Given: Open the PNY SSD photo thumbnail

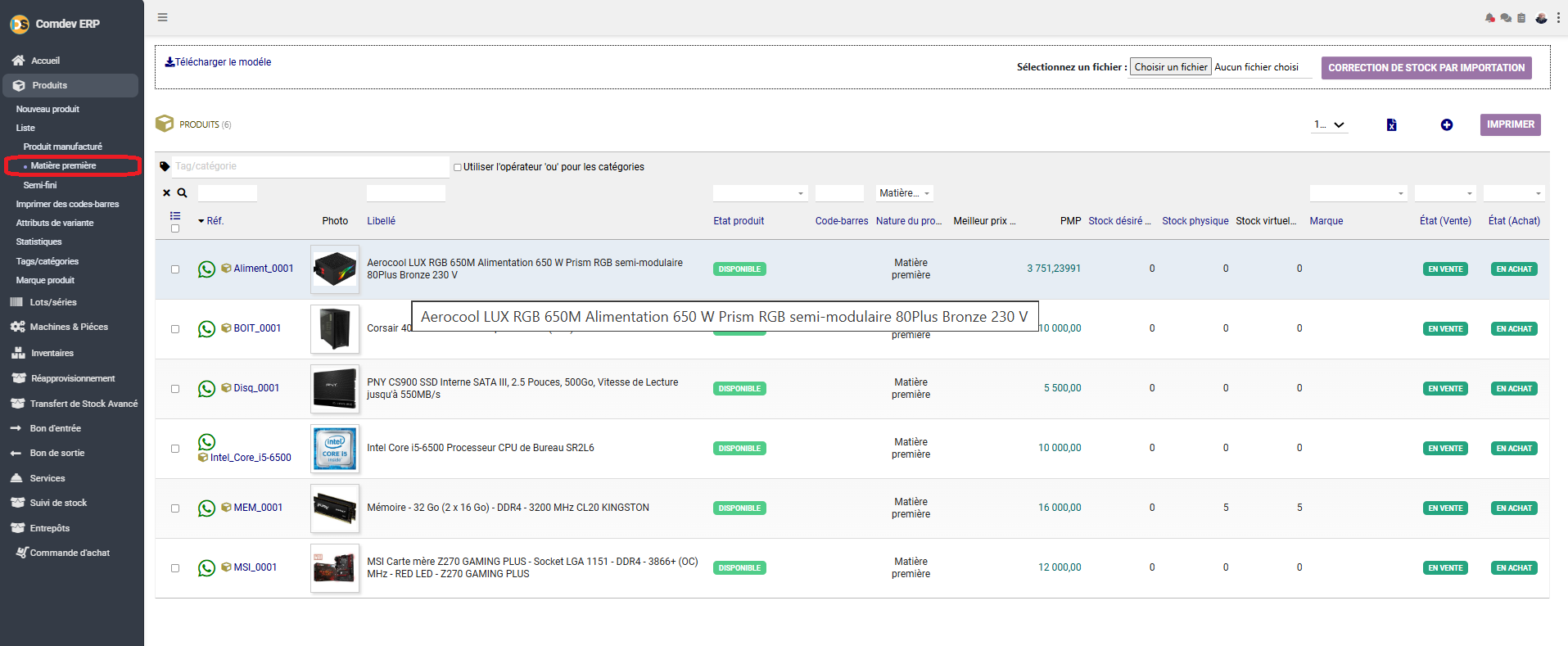Looking at the screenshot, I should pos(335,389).
